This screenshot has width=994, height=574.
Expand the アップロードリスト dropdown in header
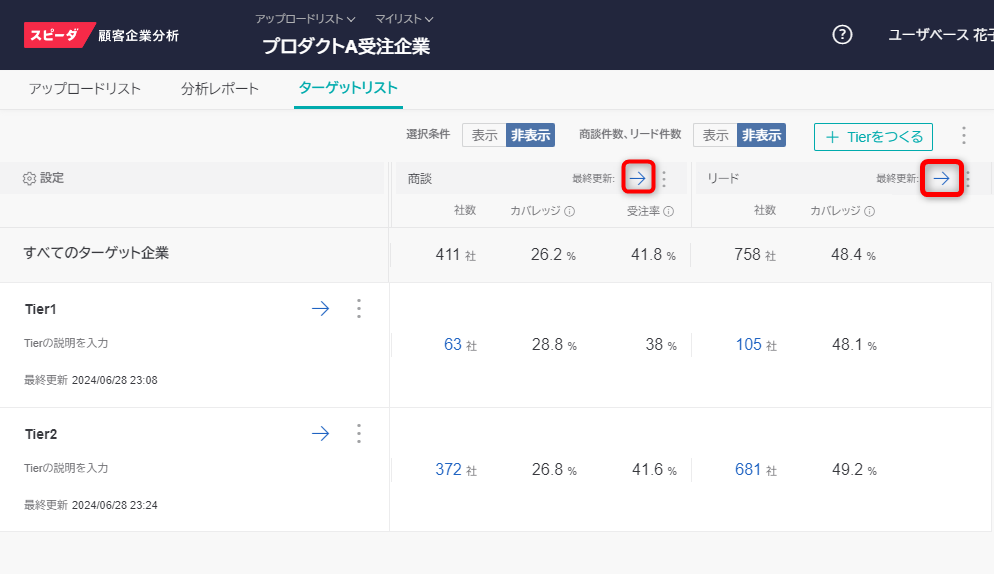click(x=305, y=19)
